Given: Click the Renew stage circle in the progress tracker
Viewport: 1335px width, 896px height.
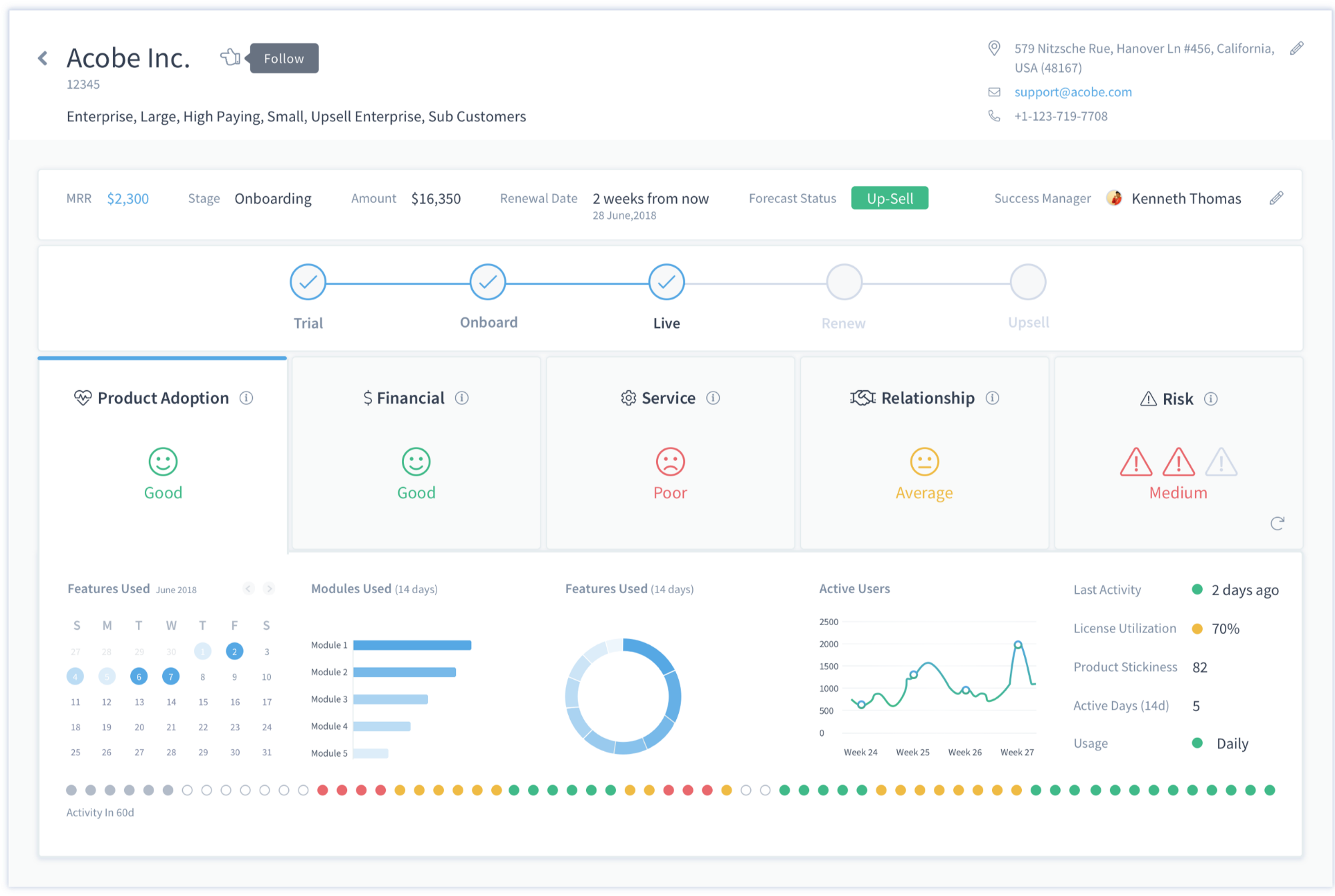Looking at the screenshot, I should [844, 282].
